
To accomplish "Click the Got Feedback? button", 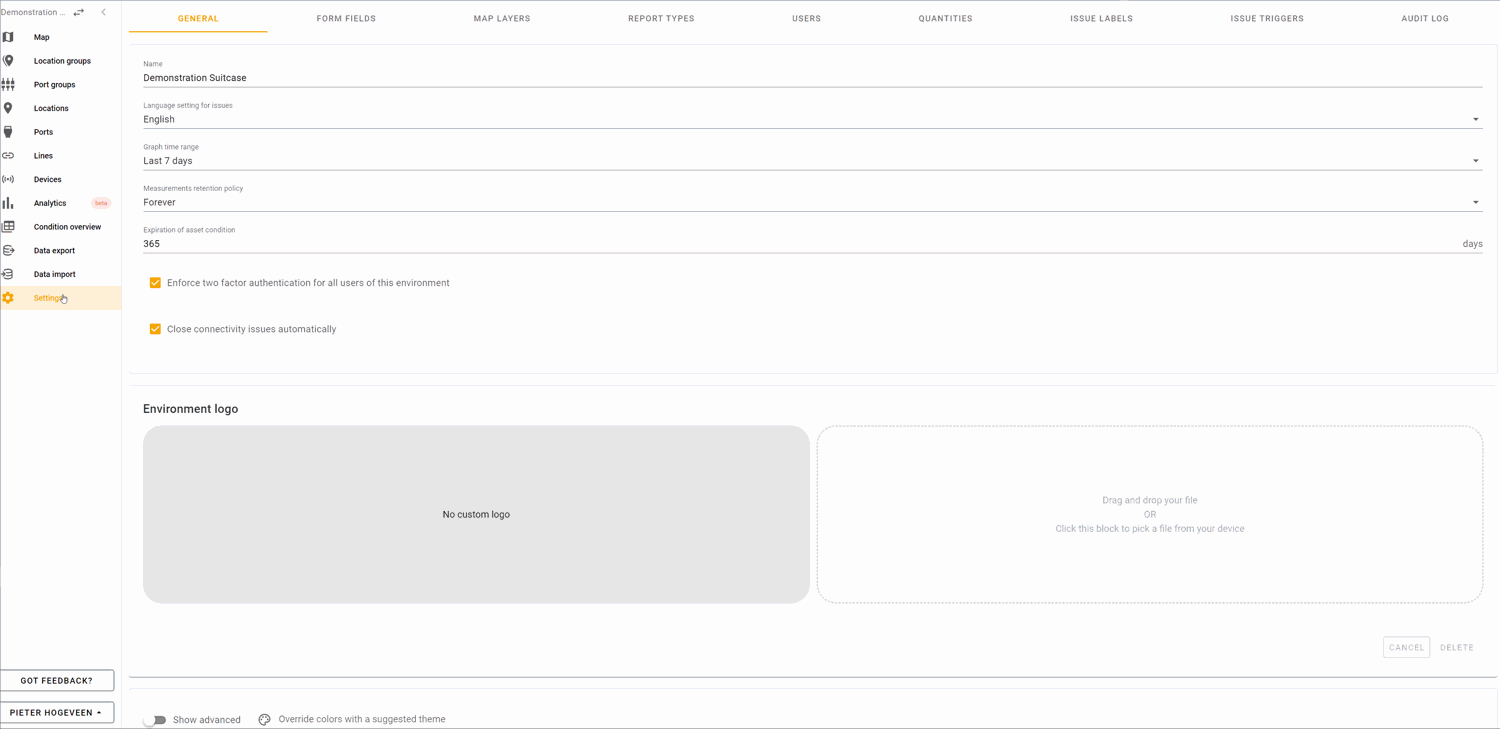I will tap(57, 680).
